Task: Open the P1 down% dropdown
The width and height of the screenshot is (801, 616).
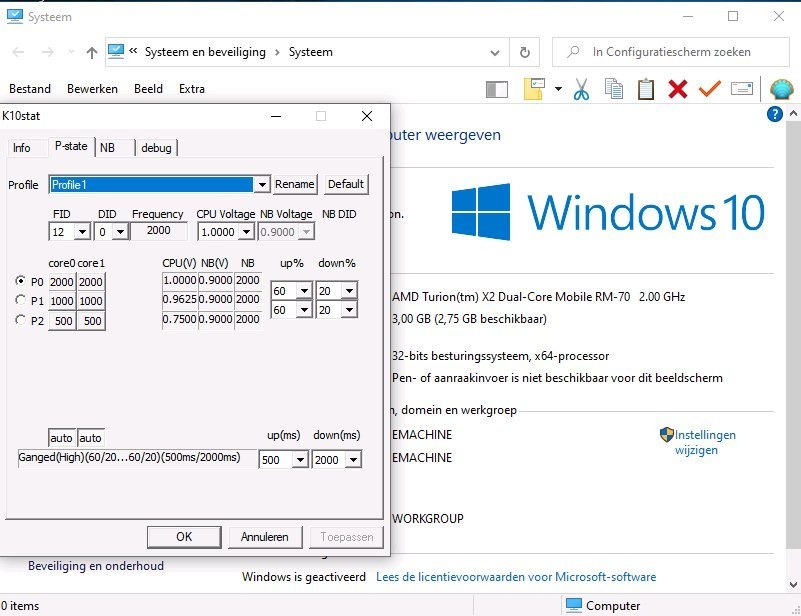Action: pos(349,310)
